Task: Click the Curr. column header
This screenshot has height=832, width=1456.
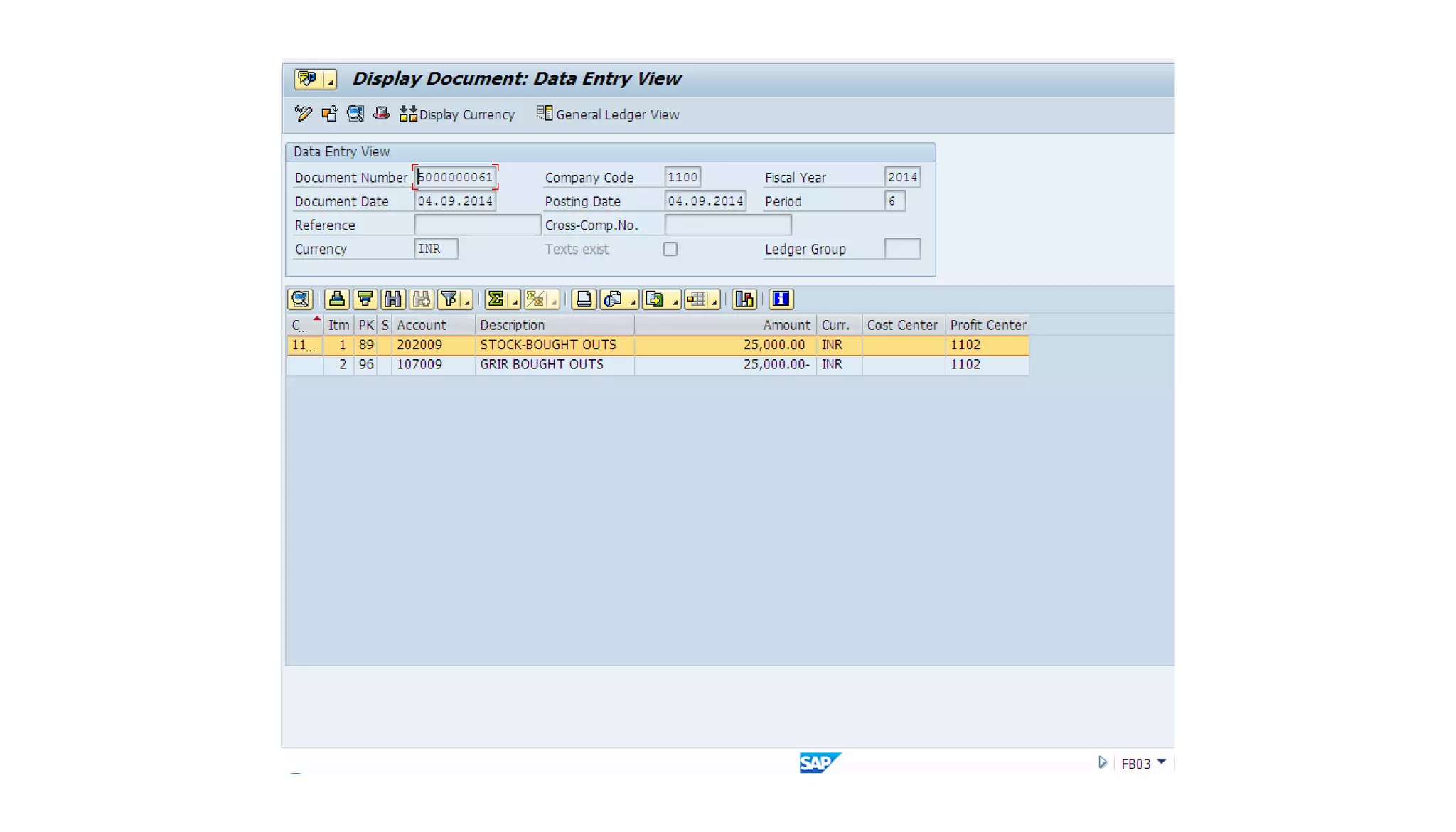Action: pos(839,325)
